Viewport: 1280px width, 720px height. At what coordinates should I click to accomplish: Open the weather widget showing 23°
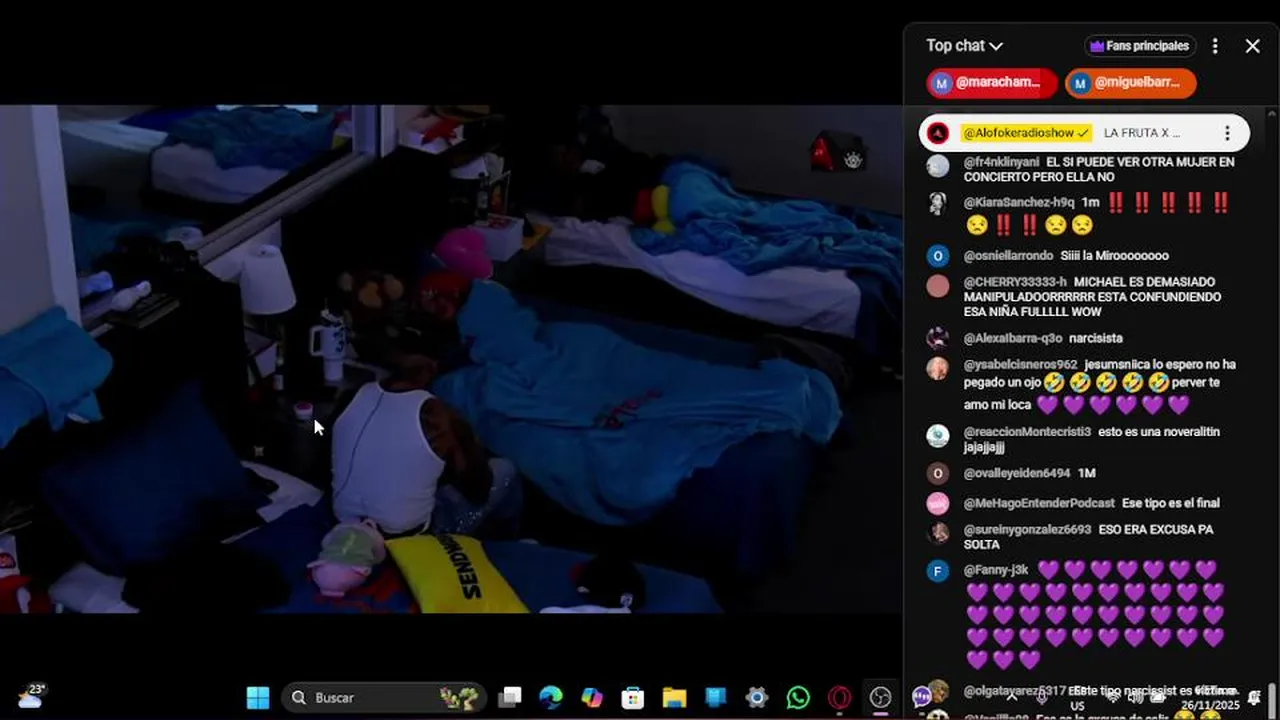(x=32, y=696)
